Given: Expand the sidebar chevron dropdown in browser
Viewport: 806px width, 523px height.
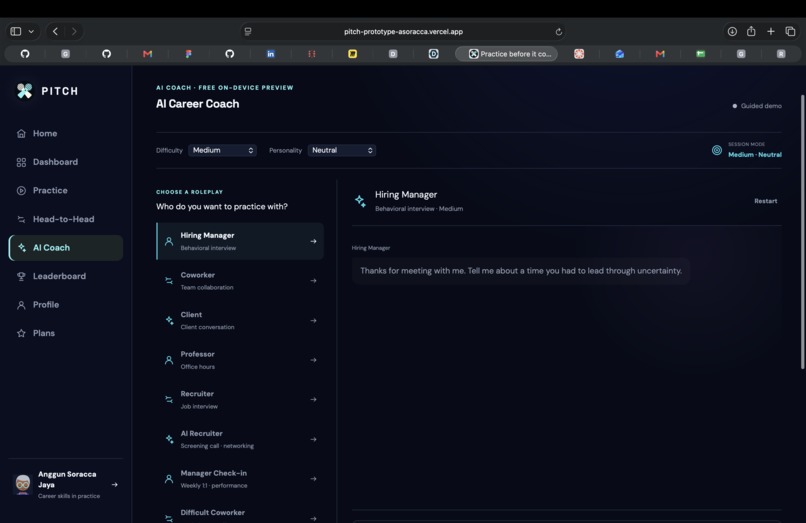Looking at the screenshot, I should tap(31, 31).
